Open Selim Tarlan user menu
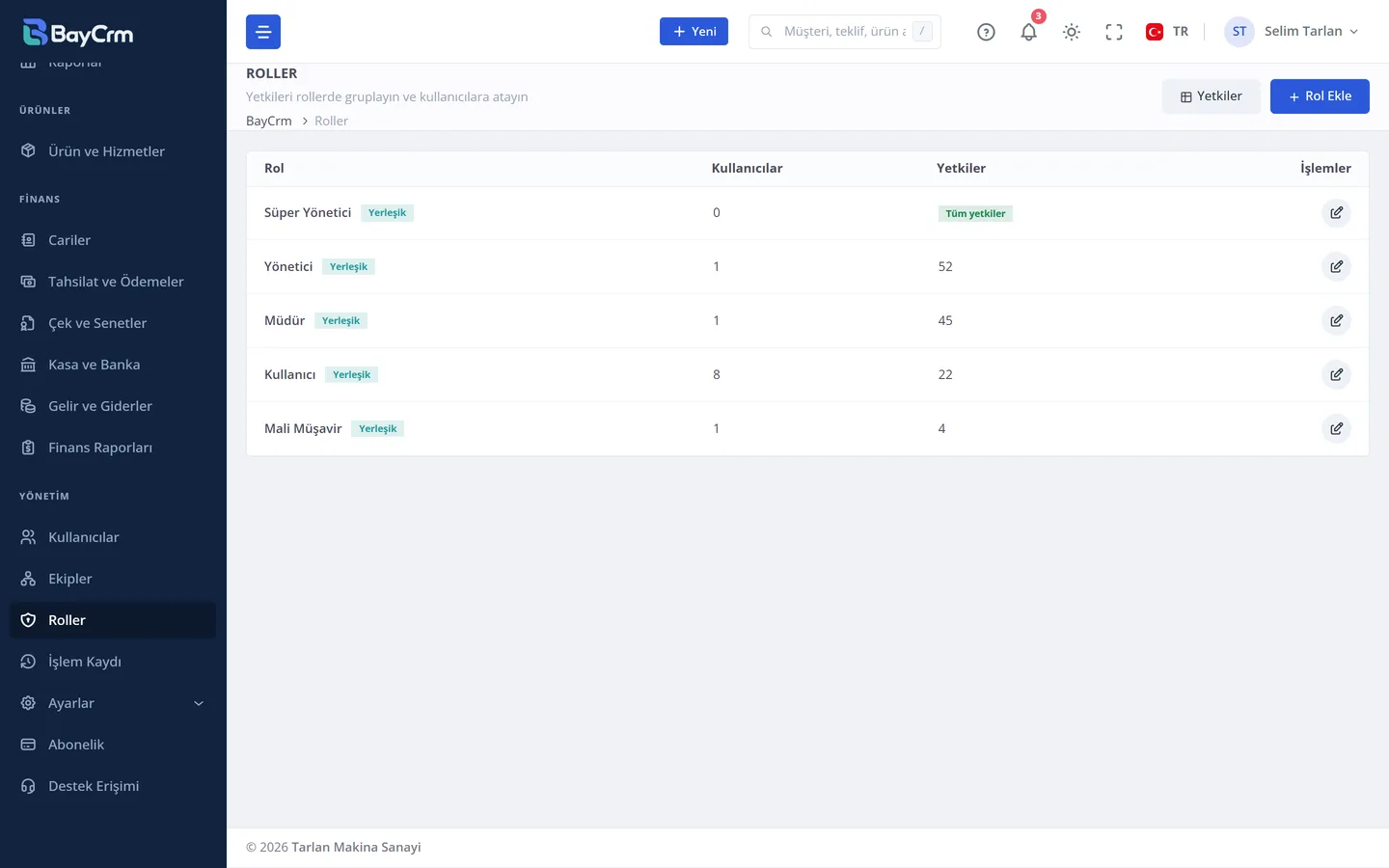 click(x=1293, y=32)
